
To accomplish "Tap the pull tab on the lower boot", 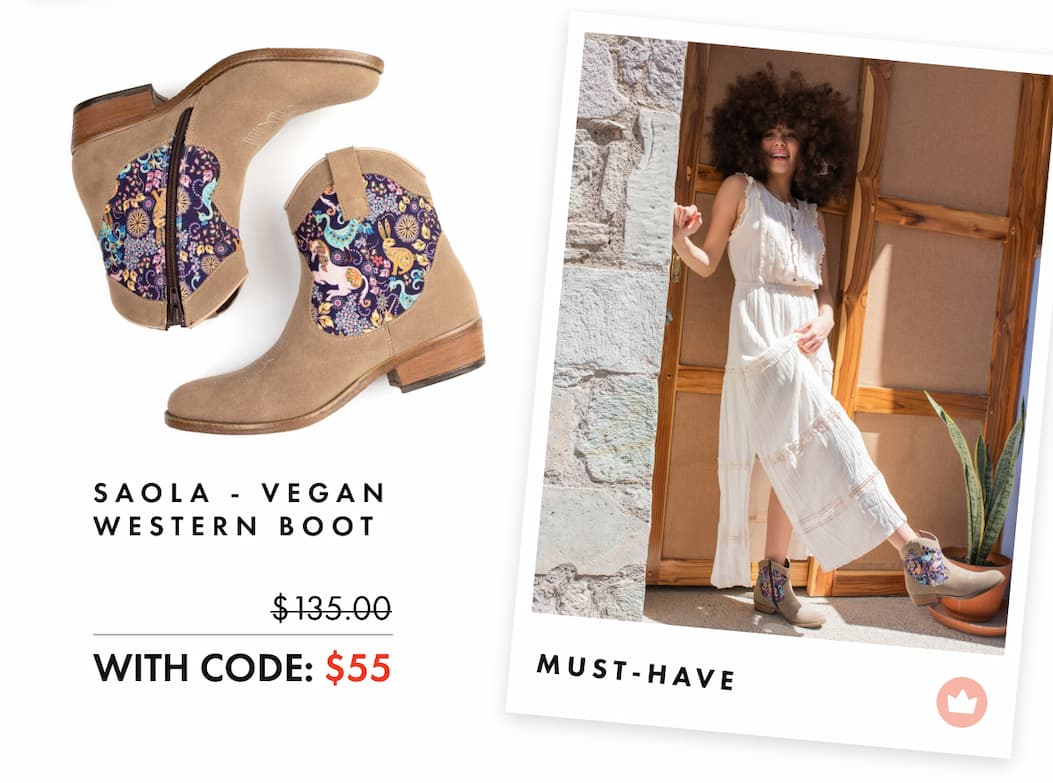I will point(346,177).
